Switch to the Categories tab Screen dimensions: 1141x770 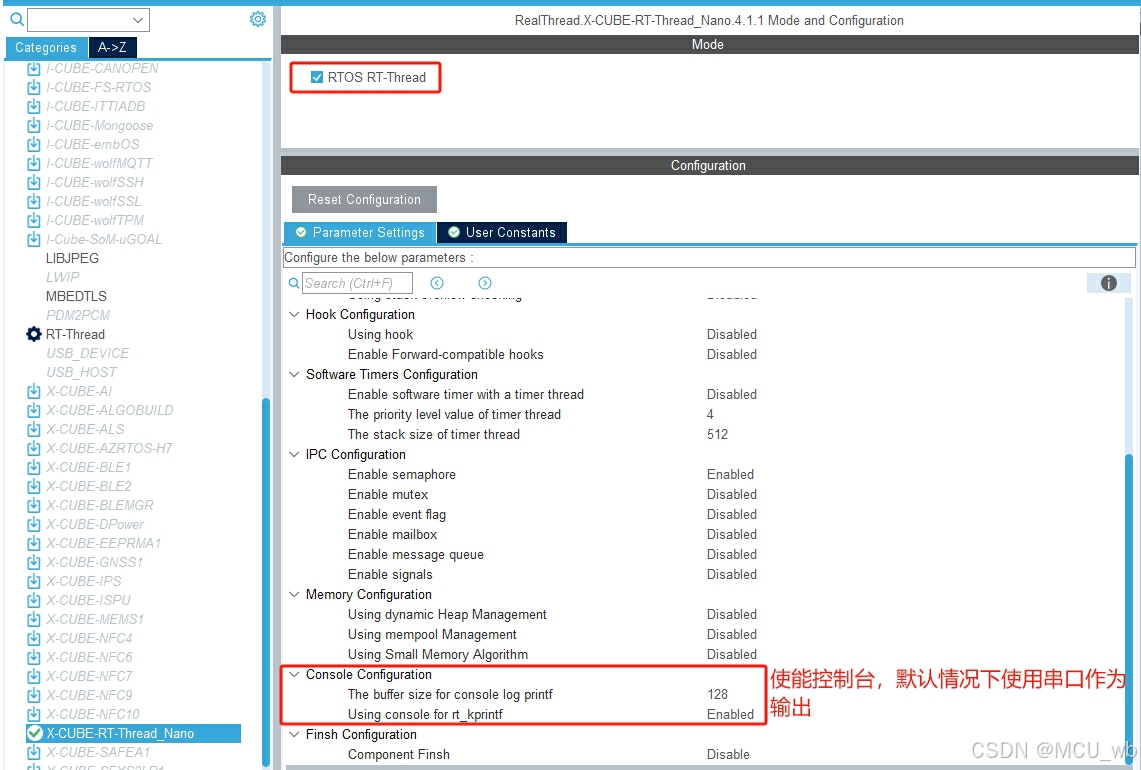(x=47, y=47)
